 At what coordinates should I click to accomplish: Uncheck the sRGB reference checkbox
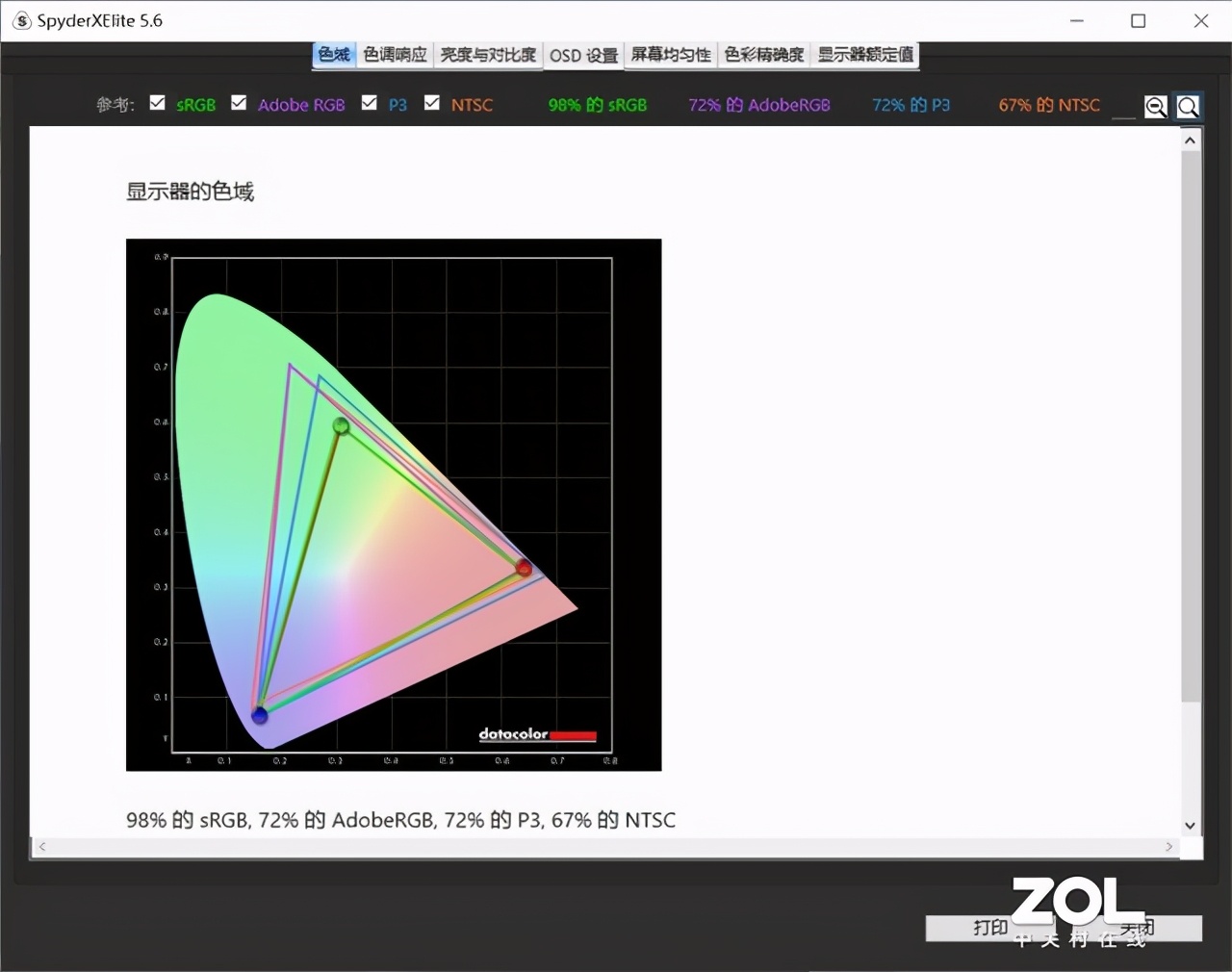pos(157,102)
